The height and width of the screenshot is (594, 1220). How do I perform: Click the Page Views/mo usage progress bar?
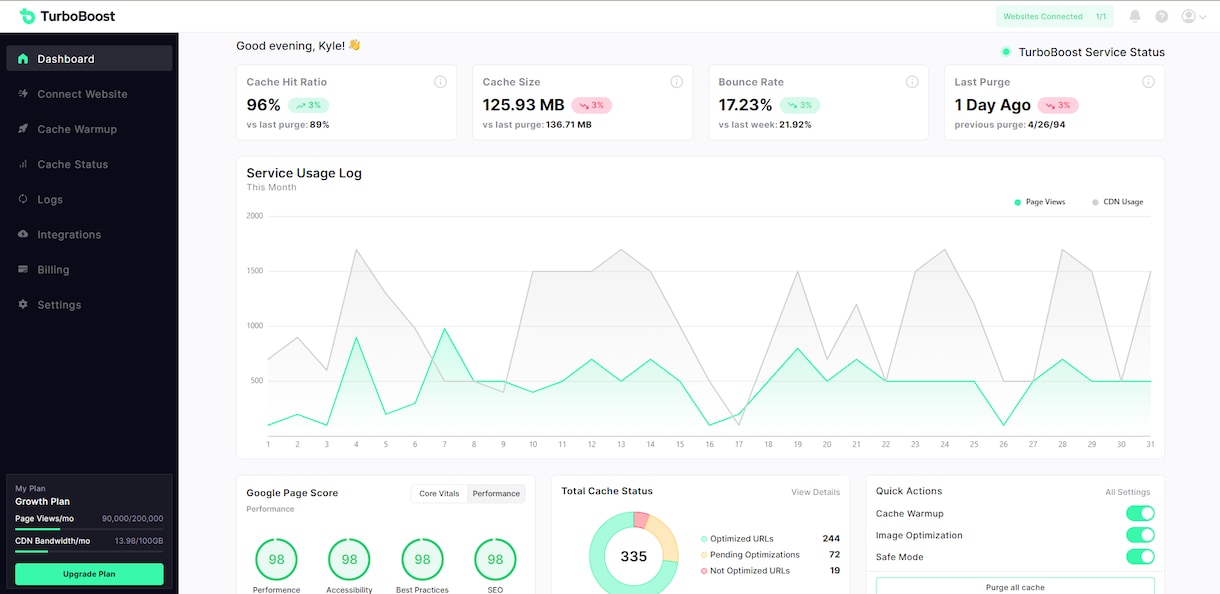point(89,529)
